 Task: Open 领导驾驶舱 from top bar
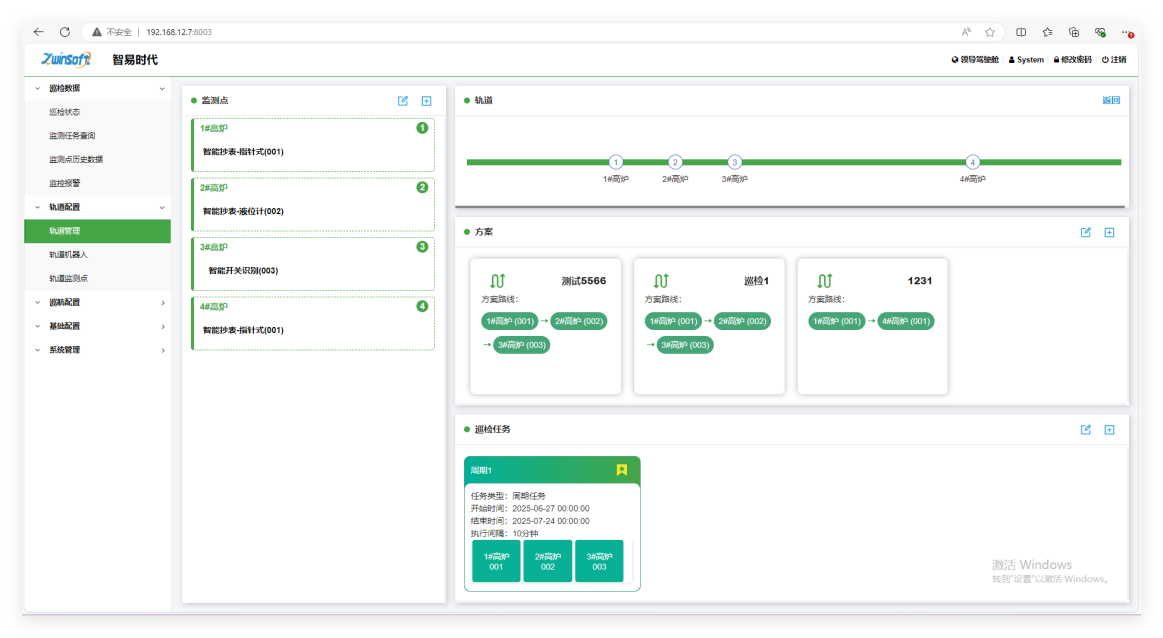[x=975, y=60]
